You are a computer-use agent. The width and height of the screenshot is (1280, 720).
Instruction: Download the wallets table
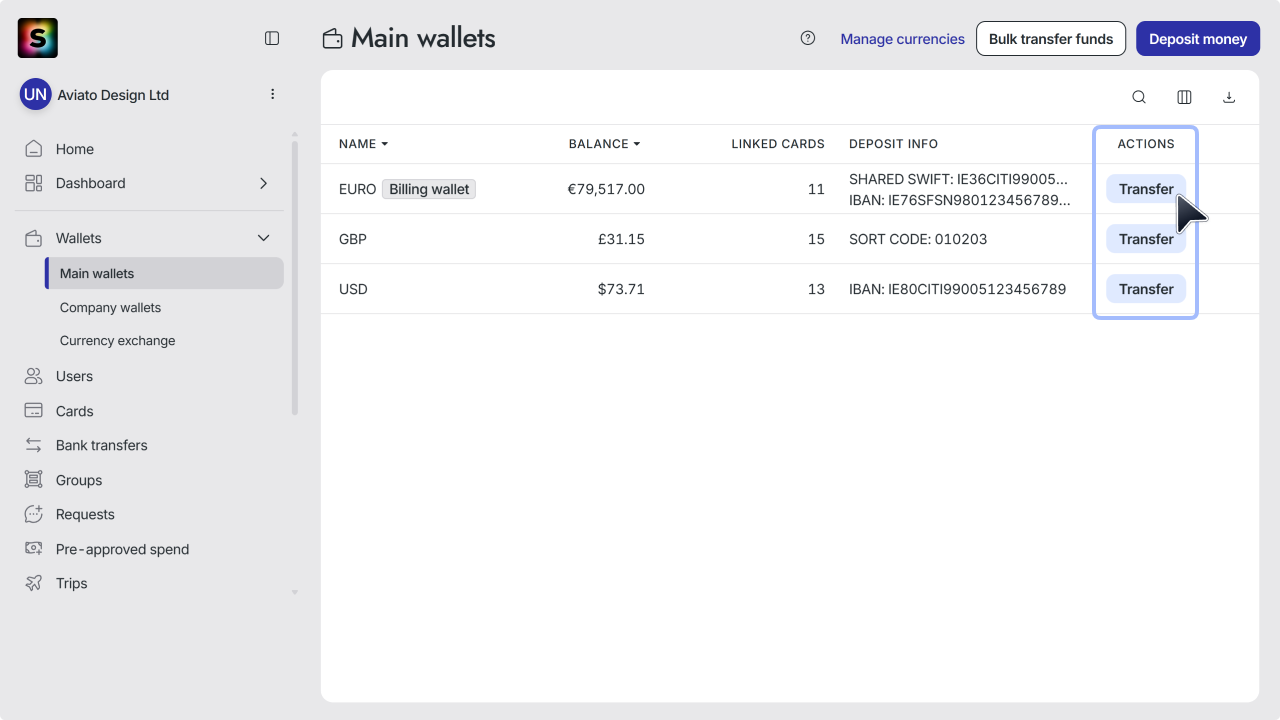tap(1229, 97)
